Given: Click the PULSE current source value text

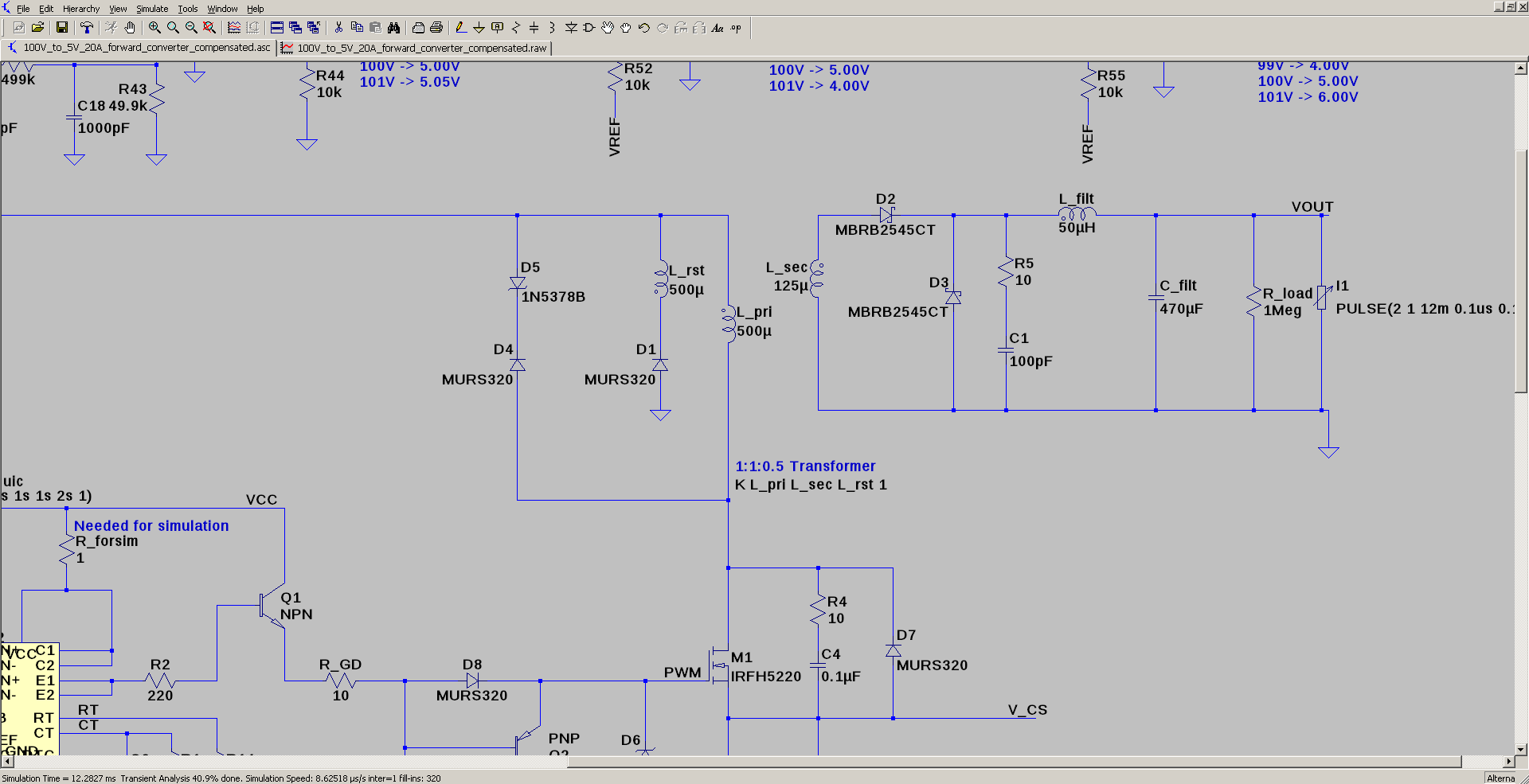Looking at the screenshot, I should tap(1425, 309).
